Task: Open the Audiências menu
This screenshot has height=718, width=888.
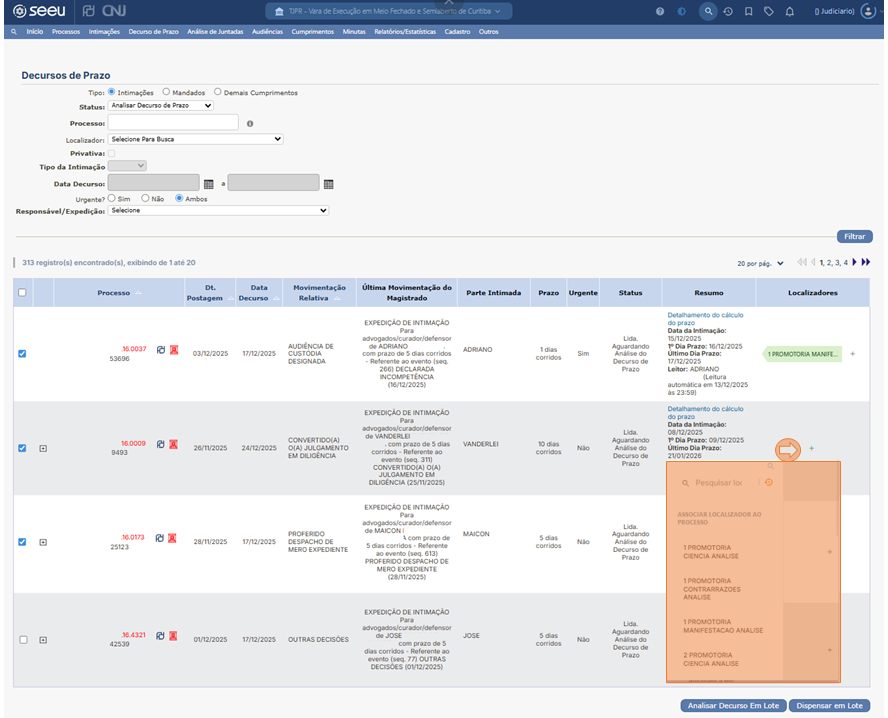Action: point(267,32)
